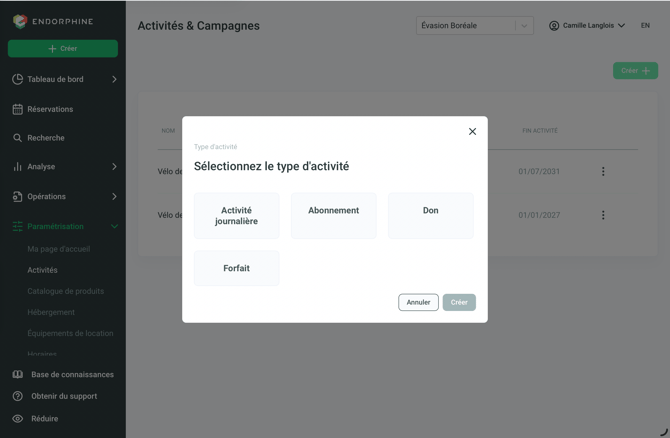Open Base de connaissances book icon
Screen dimensions: 670x438
(x=18, y=374)
